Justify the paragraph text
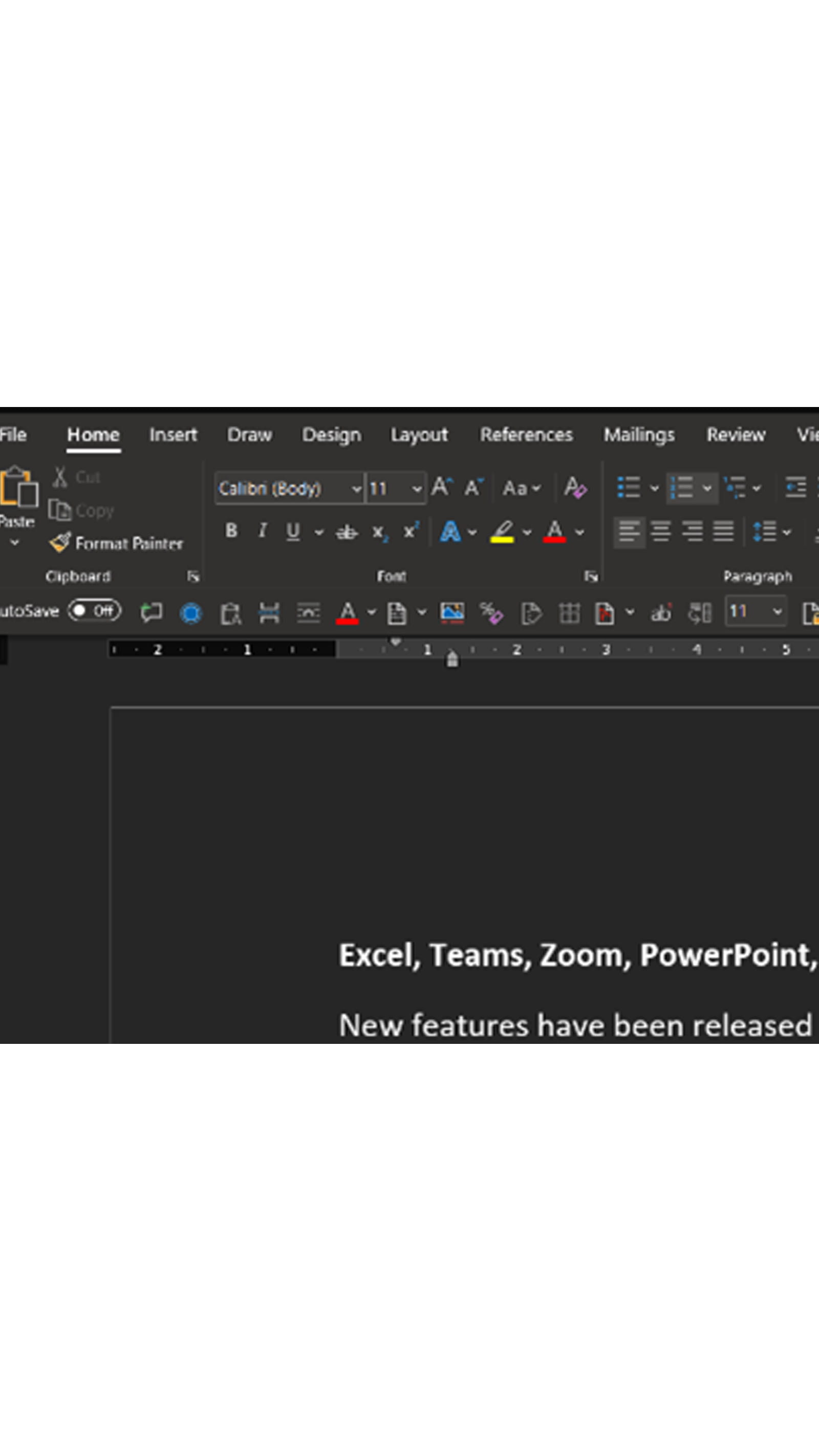 tap(723, 531)
